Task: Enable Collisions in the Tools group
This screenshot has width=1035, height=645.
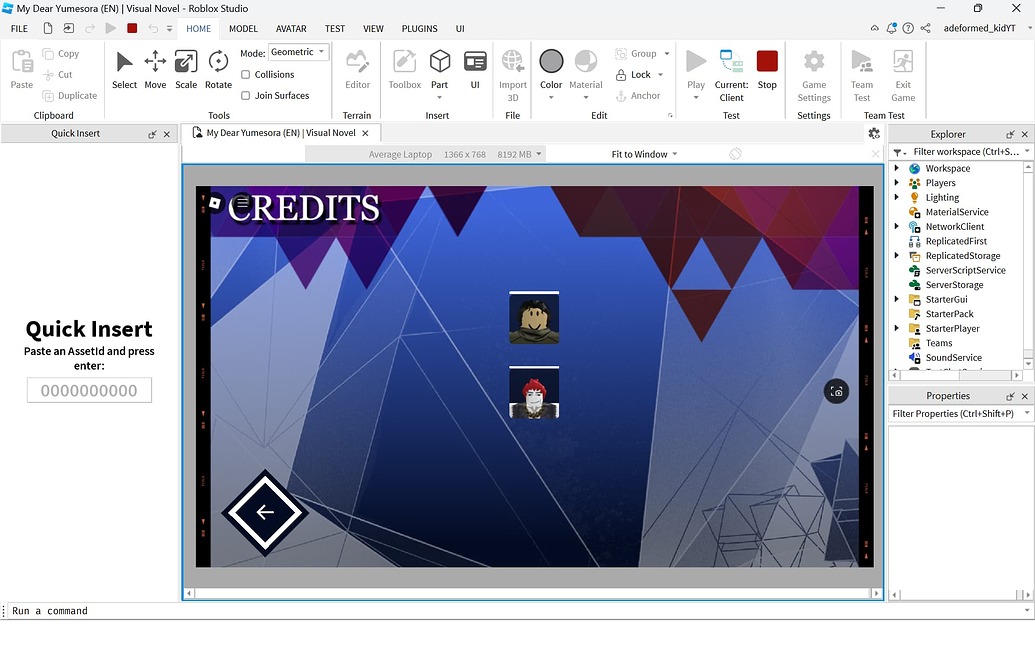Action: [x=246, y=74]
